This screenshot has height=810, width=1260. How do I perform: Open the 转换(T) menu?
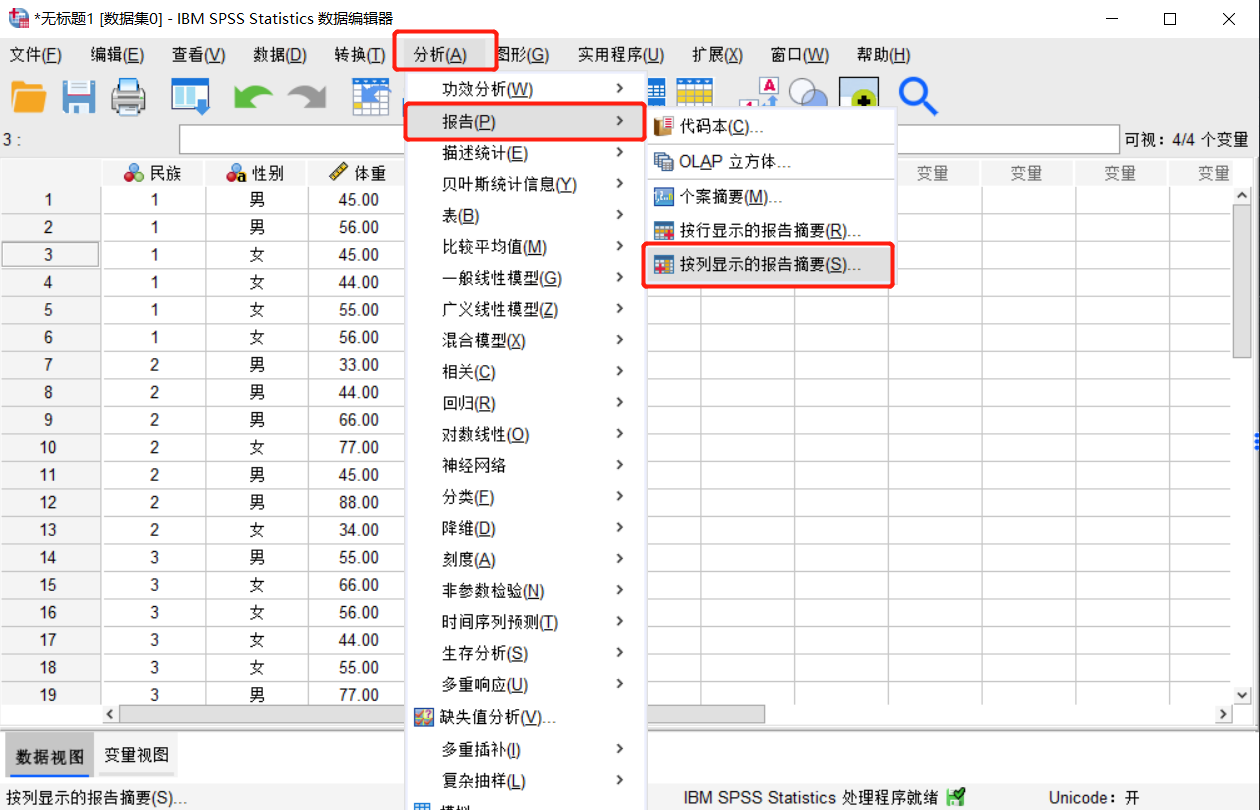pos(360,55)
